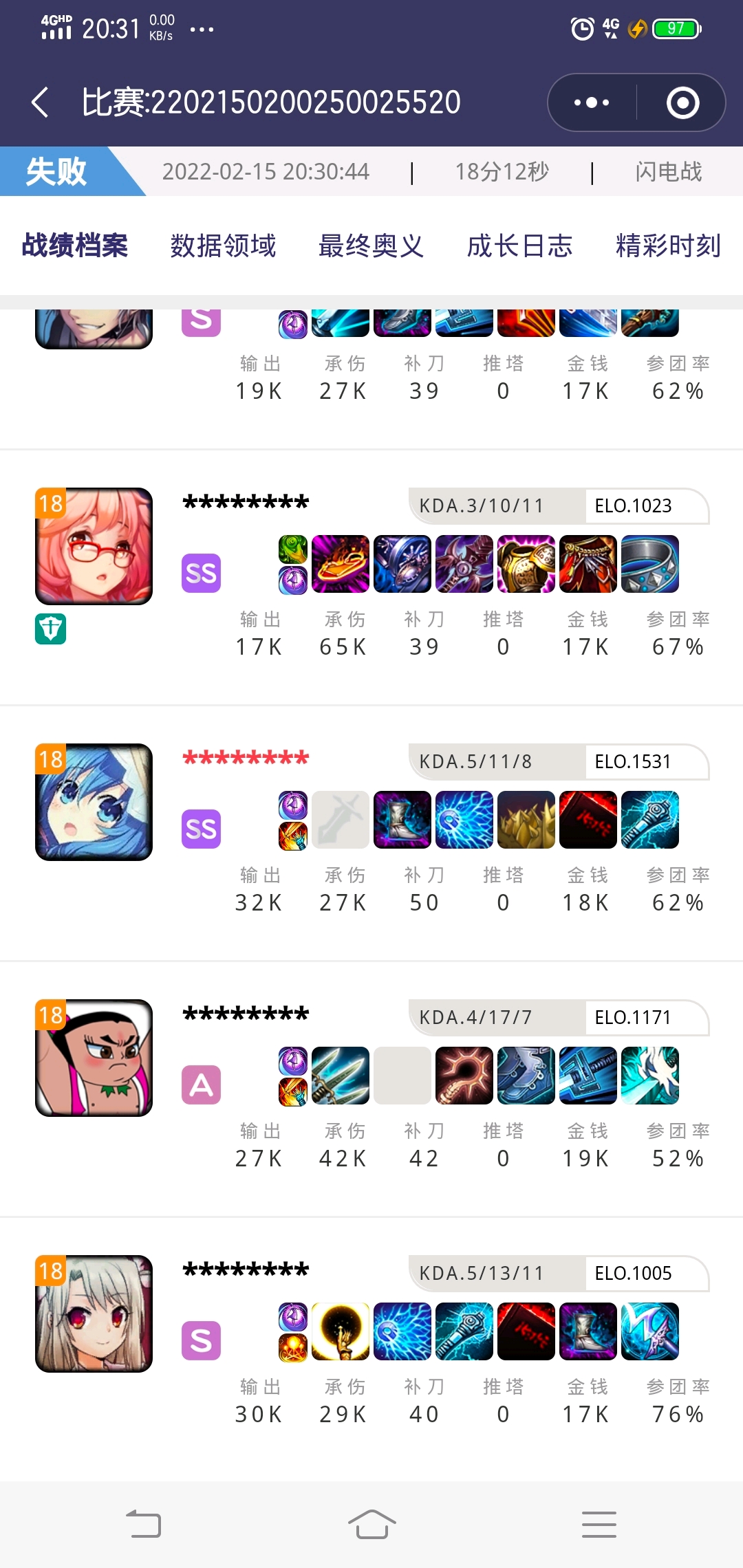The height and width of the screenshot is (1568, 743).
Task: Close mini program with circle target icon
Action: pyautogui.click(x=682, y=102)
